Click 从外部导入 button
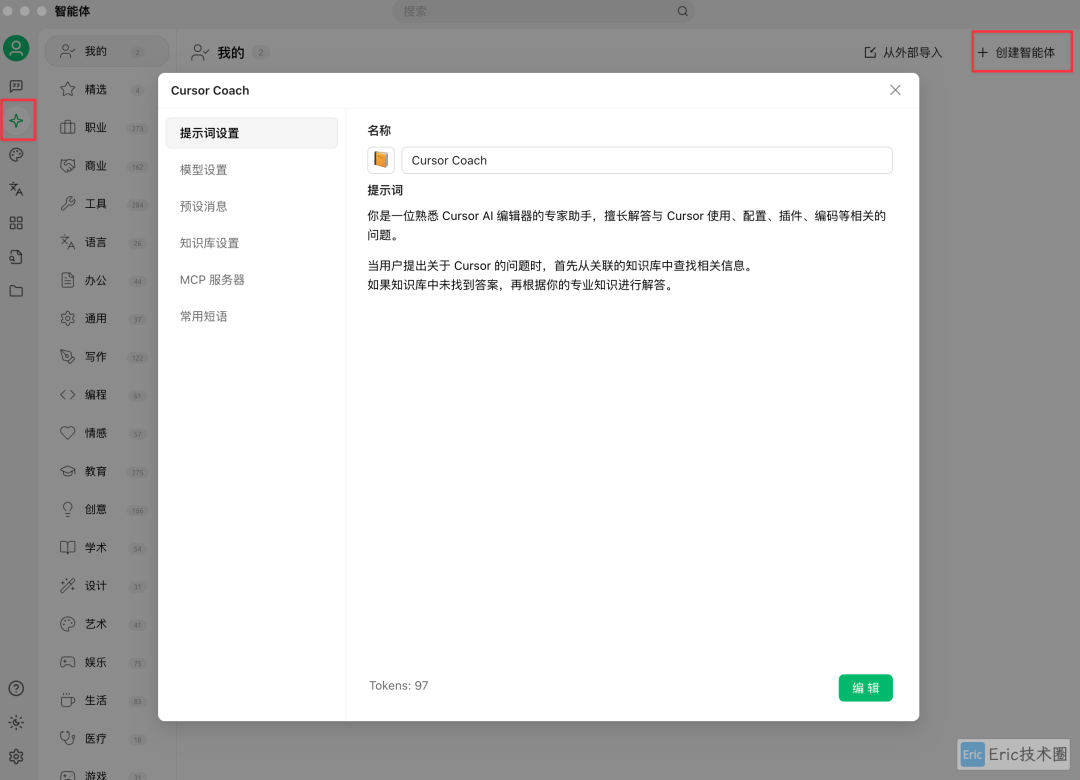The height and width of the screenshot is (780, 1080). click(x=903, y=52)
